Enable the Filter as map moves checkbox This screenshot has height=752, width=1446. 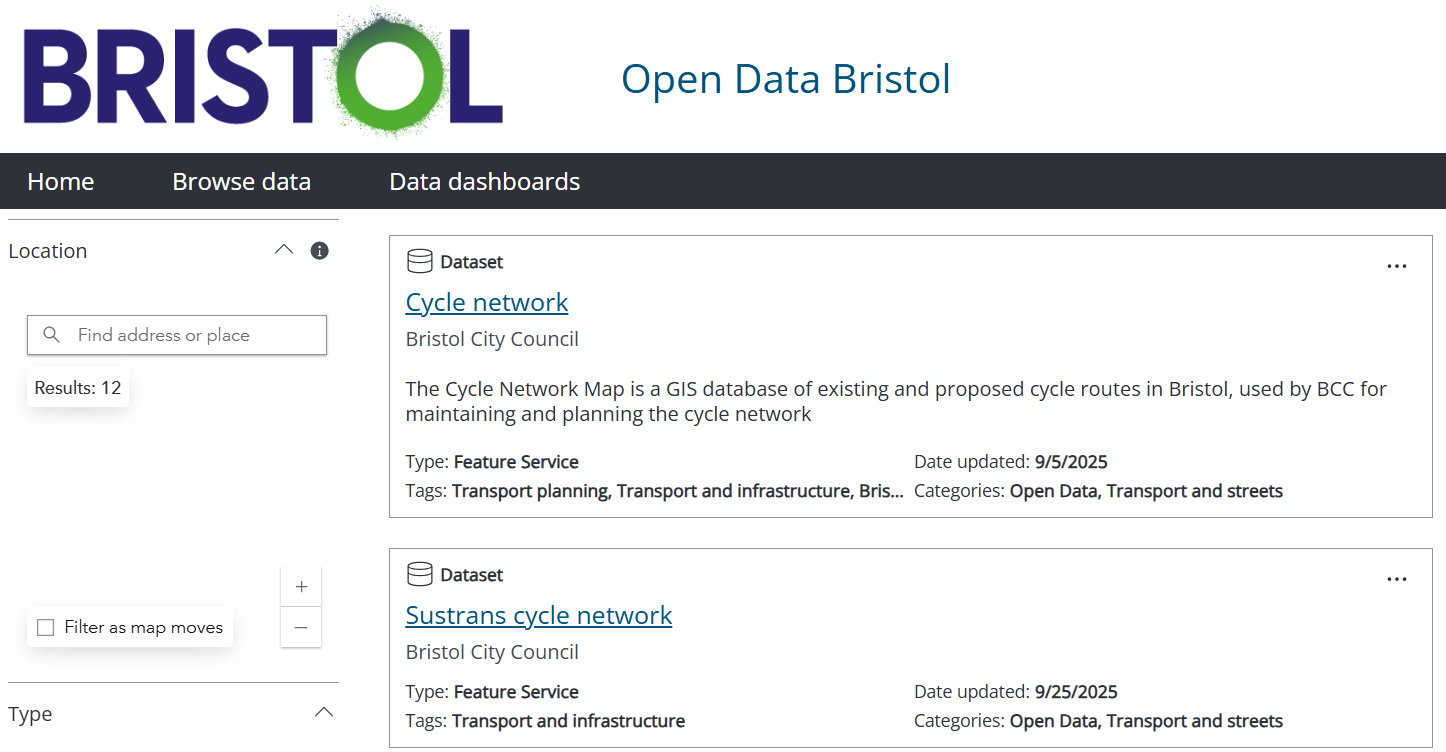click(45, 628)
